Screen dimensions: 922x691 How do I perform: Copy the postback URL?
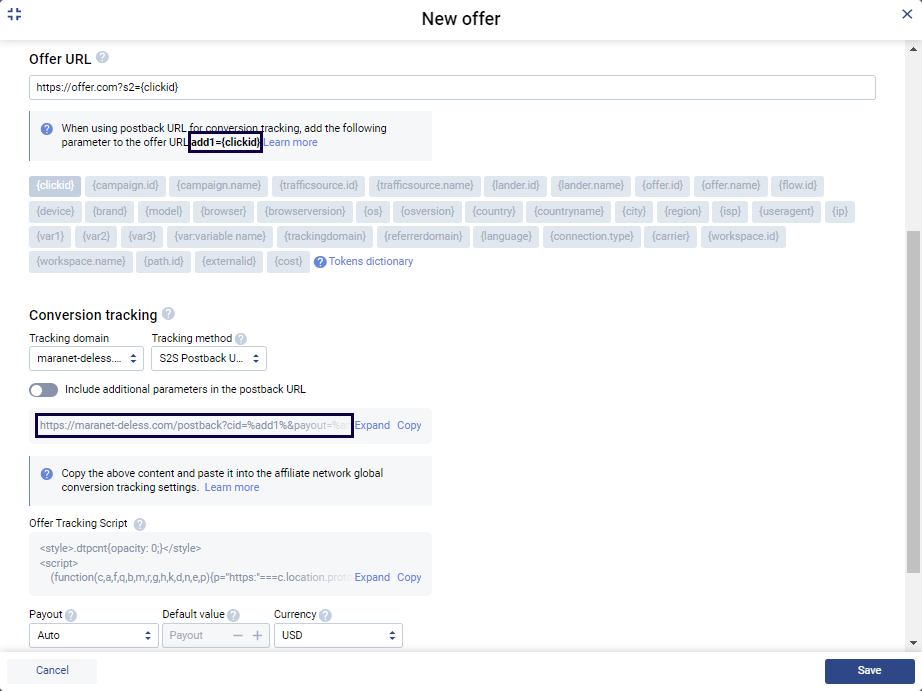click(409, 425)
